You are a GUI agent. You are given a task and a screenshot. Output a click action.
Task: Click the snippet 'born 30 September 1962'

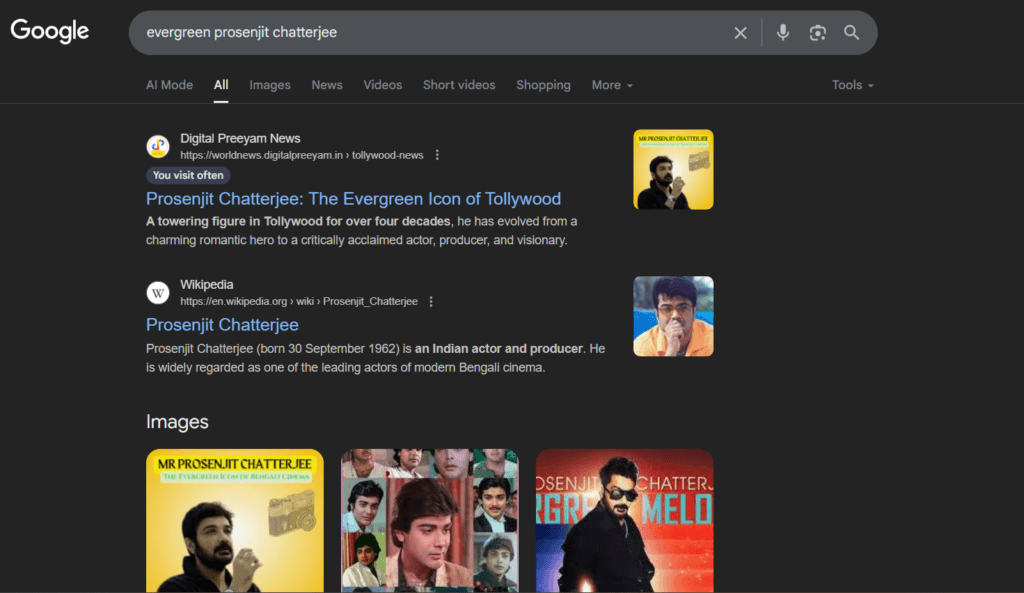[x=327, y=349]
